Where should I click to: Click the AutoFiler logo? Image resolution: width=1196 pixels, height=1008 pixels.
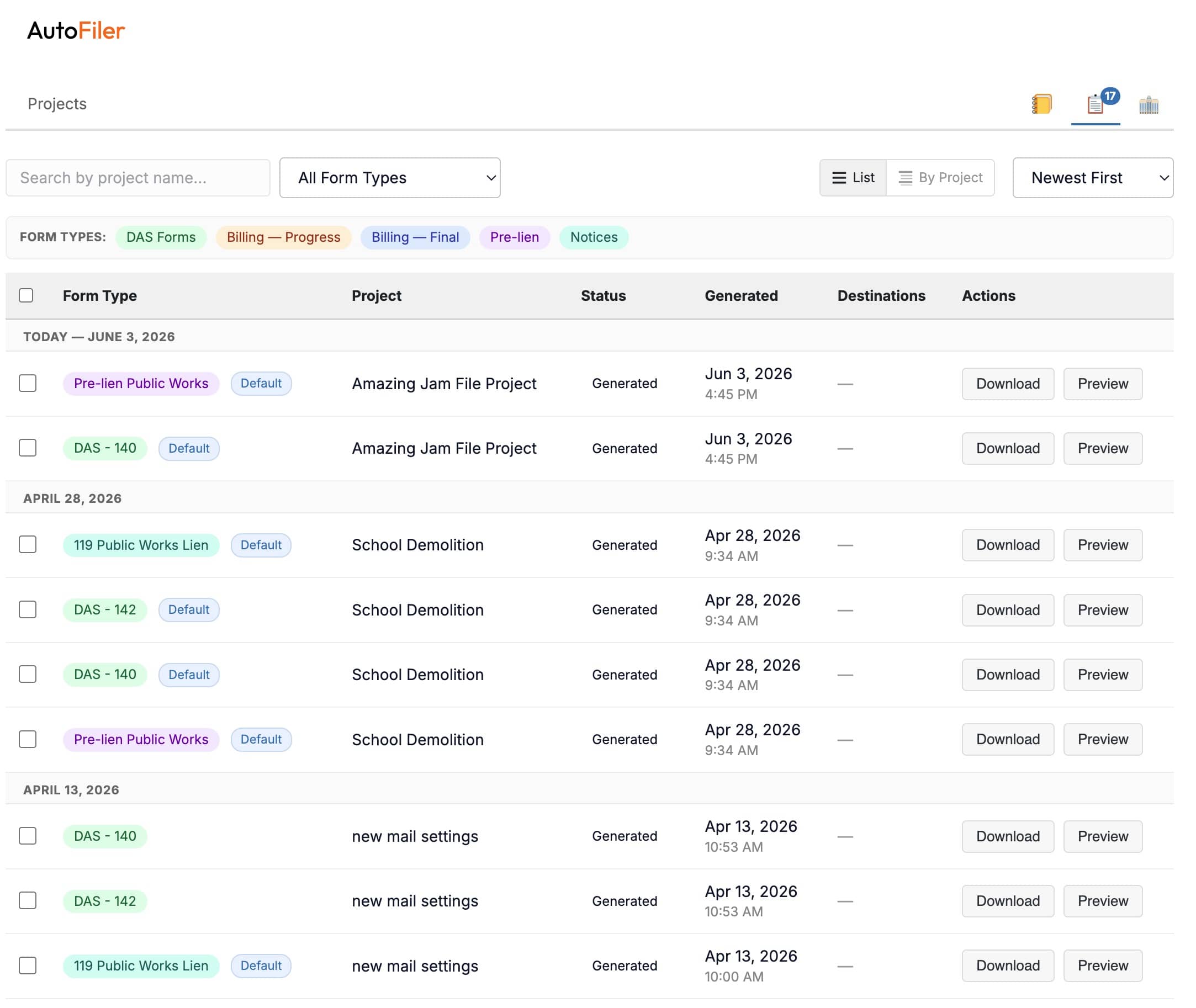click(76, 31)
